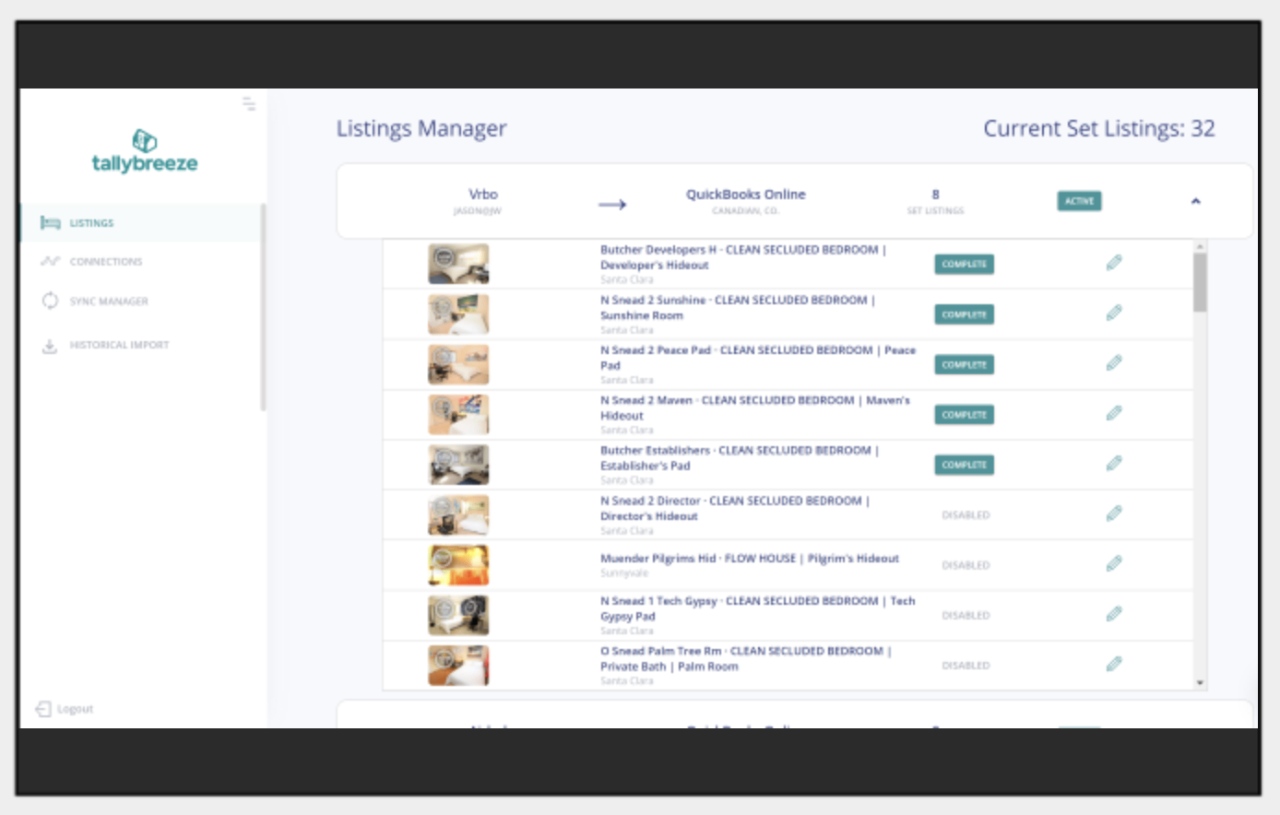The image size is (1280, 815).
Task: Click the listings scrollbar thumb
Action: click(x=1200, y=282)
